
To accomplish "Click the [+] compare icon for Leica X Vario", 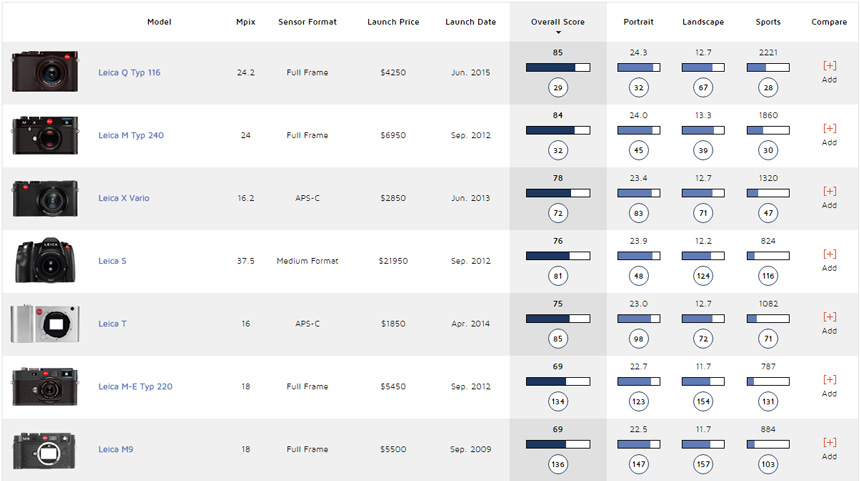I will pyautogui.click(x=829, y=191).
